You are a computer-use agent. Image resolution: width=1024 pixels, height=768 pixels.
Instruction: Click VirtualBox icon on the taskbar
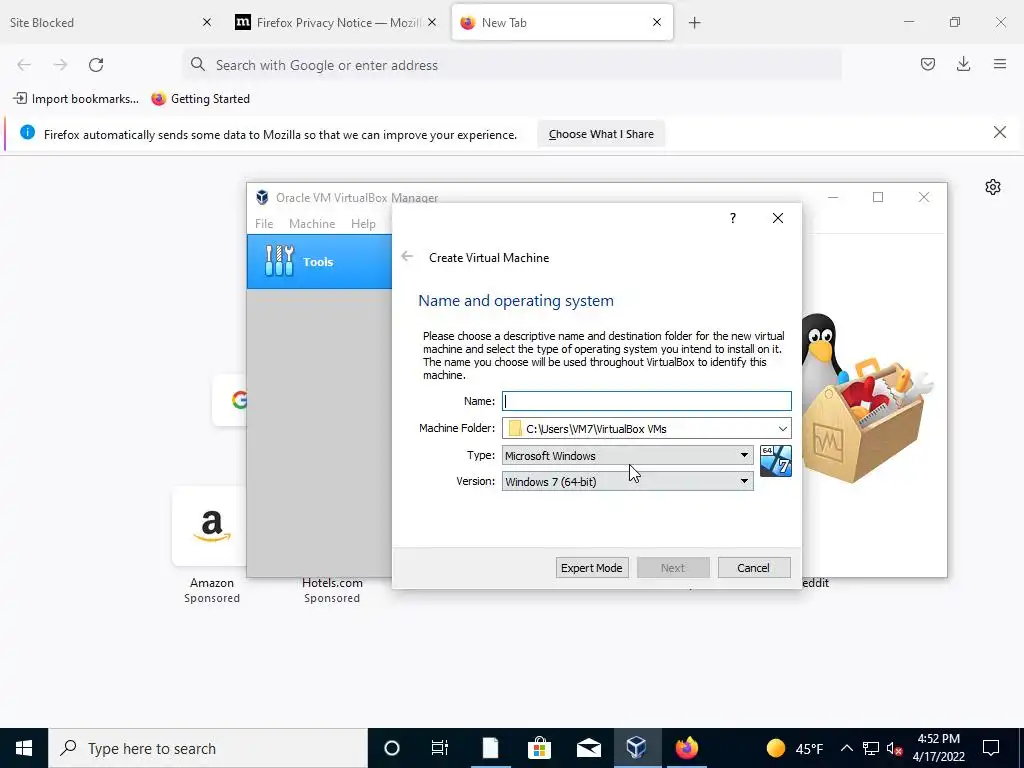(637, 748)
